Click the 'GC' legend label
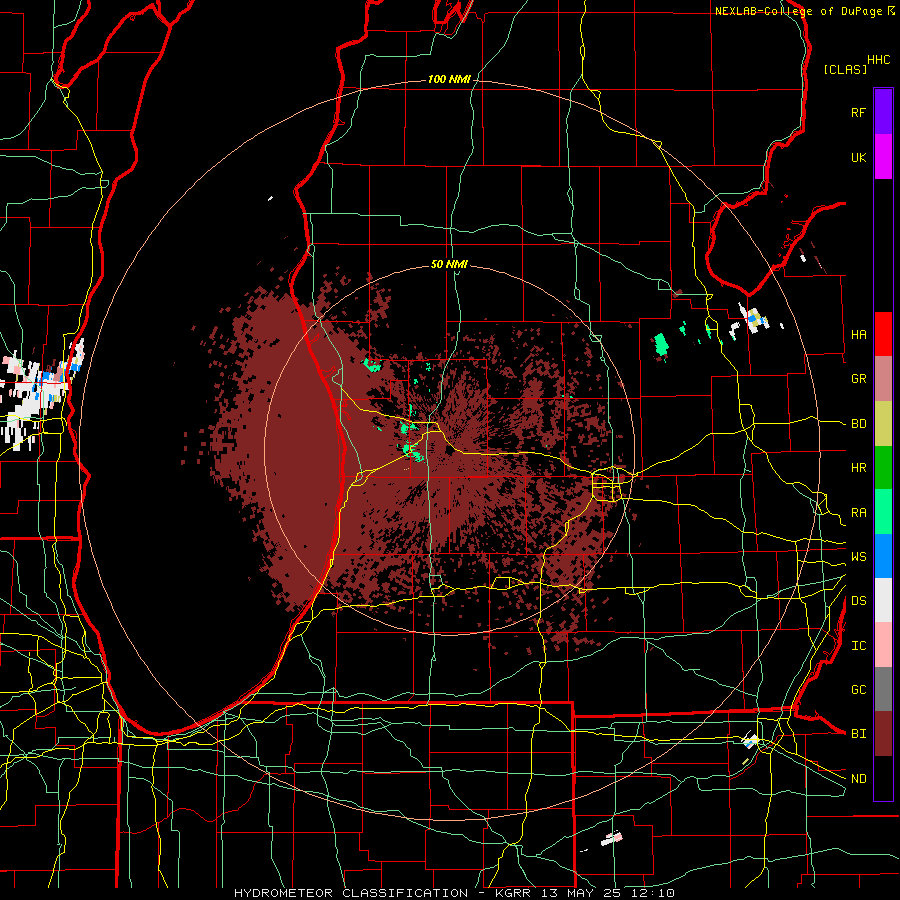 tap(858, 690)
